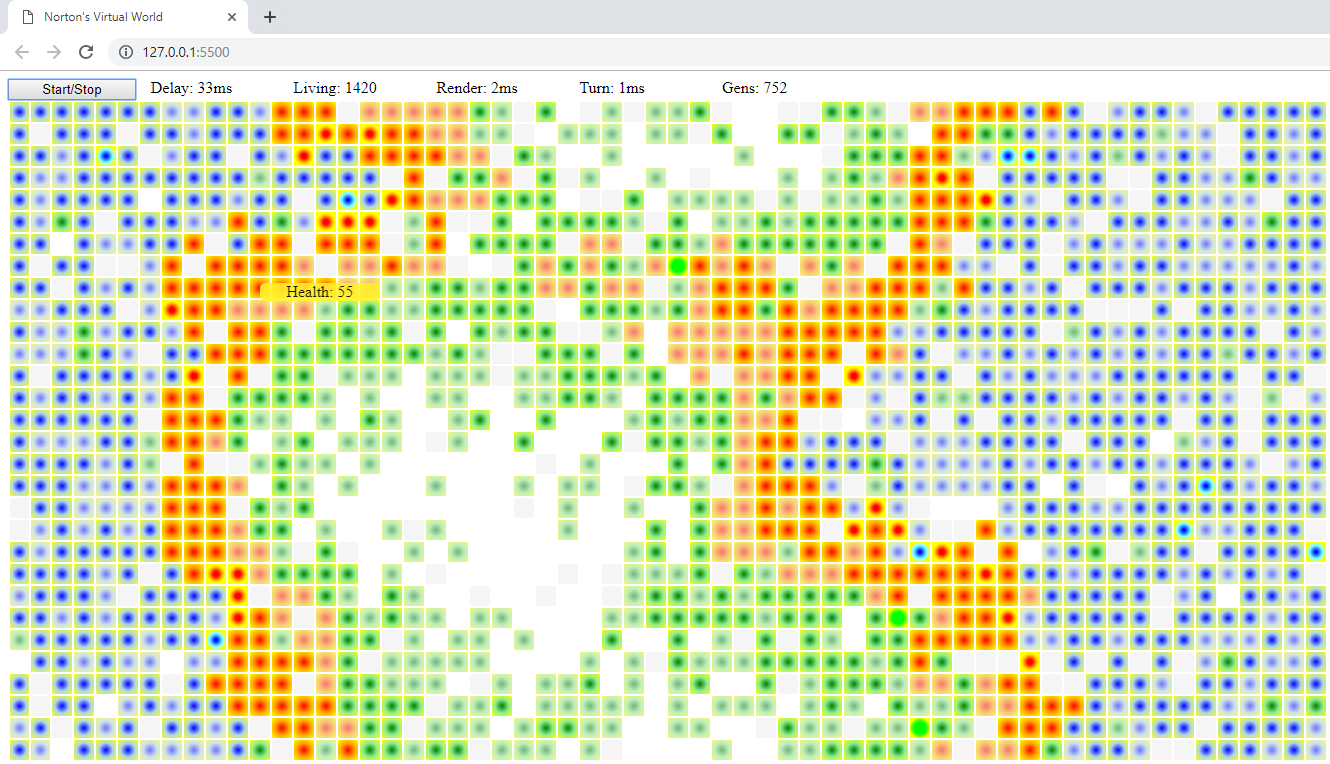Reload the simulation page
The width and height of the screenshot is (1330, 764).
86,52
